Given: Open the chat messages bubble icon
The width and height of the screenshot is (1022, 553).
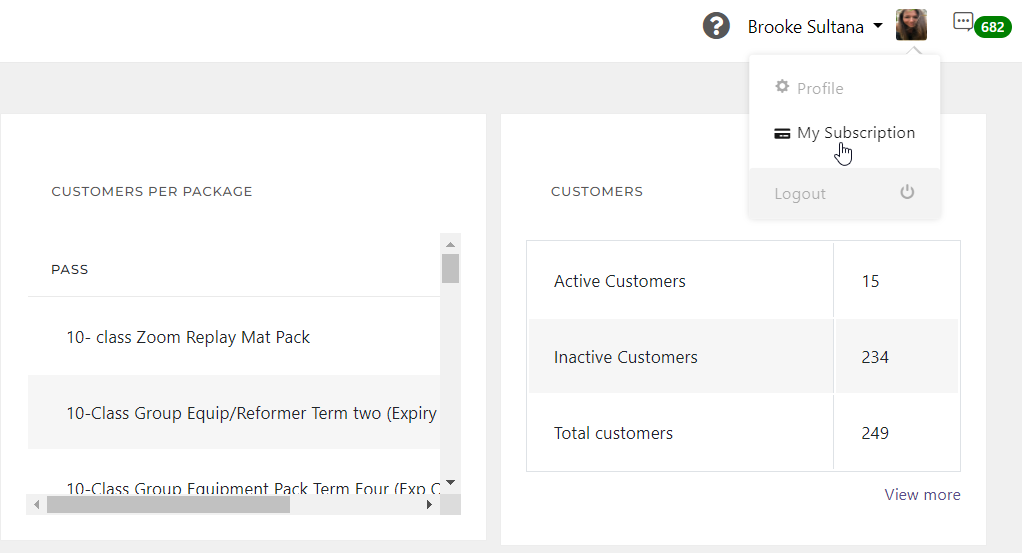Looking at the screenshot, I should 963,22.
